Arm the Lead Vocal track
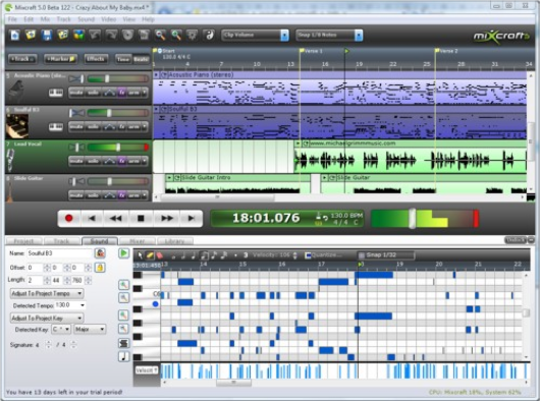 (x=134, y=161)
